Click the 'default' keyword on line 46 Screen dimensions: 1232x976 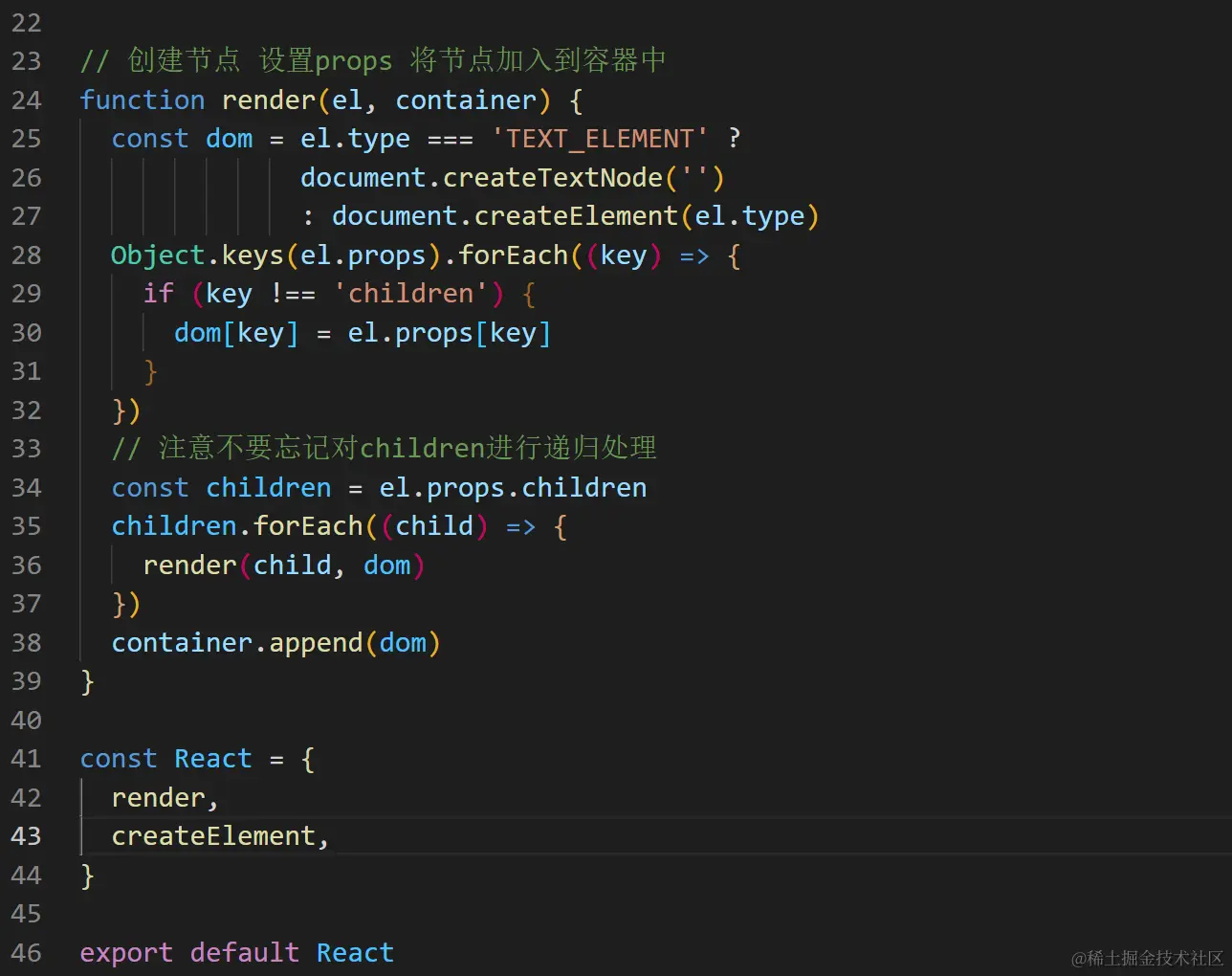[x=245, y=953]
